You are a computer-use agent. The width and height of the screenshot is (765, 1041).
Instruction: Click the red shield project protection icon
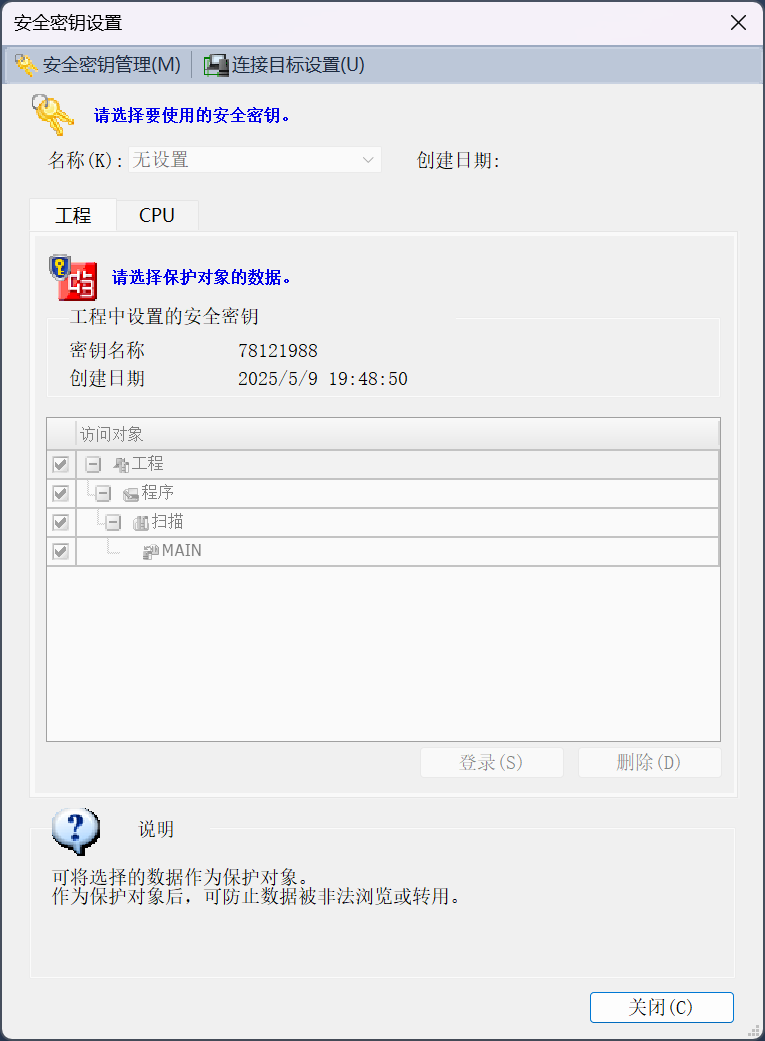pos(73,278)
